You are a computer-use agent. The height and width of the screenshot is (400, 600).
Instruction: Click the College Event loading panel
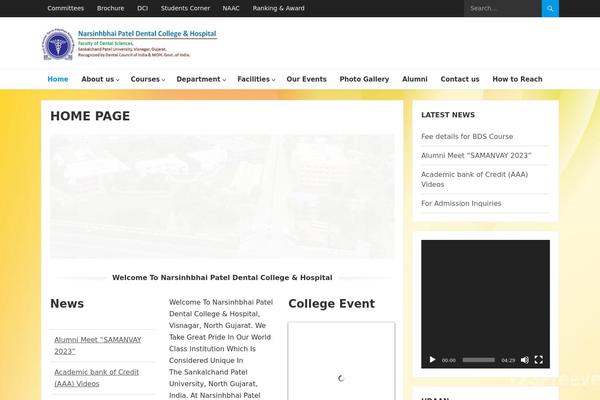tap(341, 361)
